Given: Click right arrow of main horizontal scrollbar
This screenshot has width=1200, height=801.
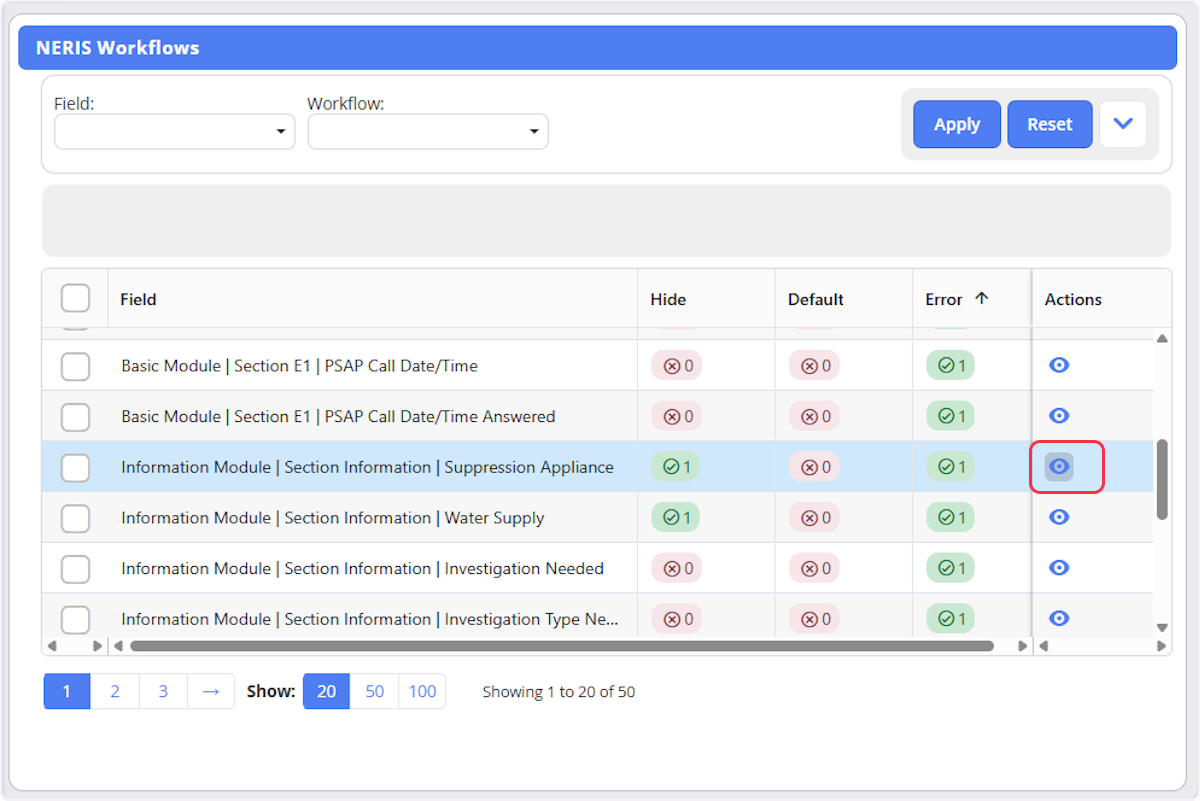Looking at the screenshot, I should (1022, 646).
